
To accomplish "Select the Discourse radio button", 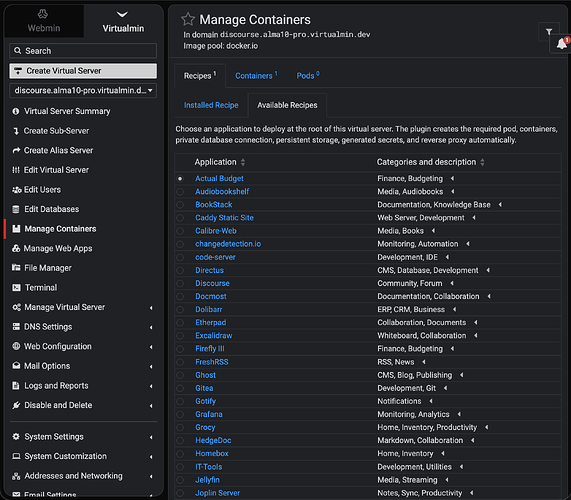I will tap(180, 283).
